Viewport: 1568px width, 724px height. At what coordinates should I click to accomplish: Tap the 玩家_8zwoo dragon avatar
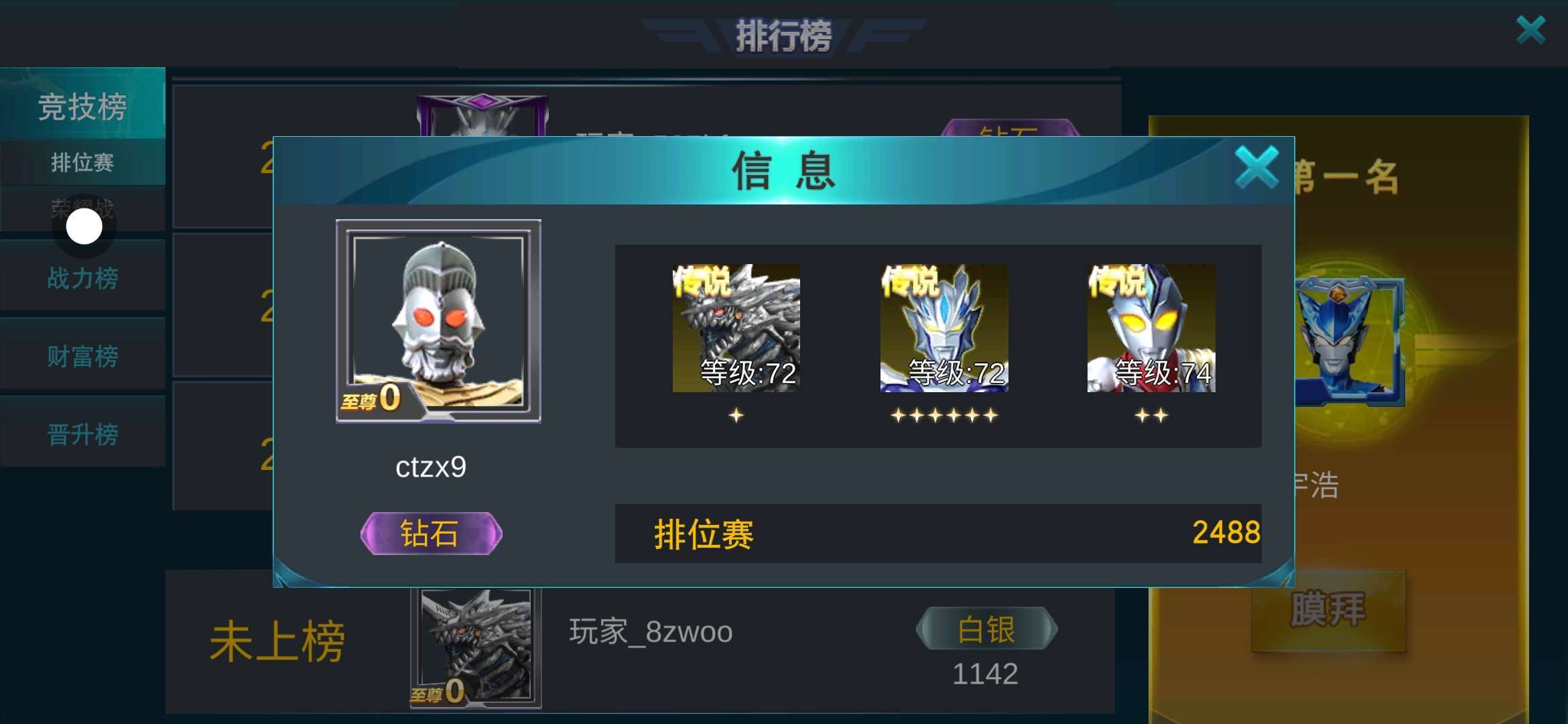(x=476, y=647)
